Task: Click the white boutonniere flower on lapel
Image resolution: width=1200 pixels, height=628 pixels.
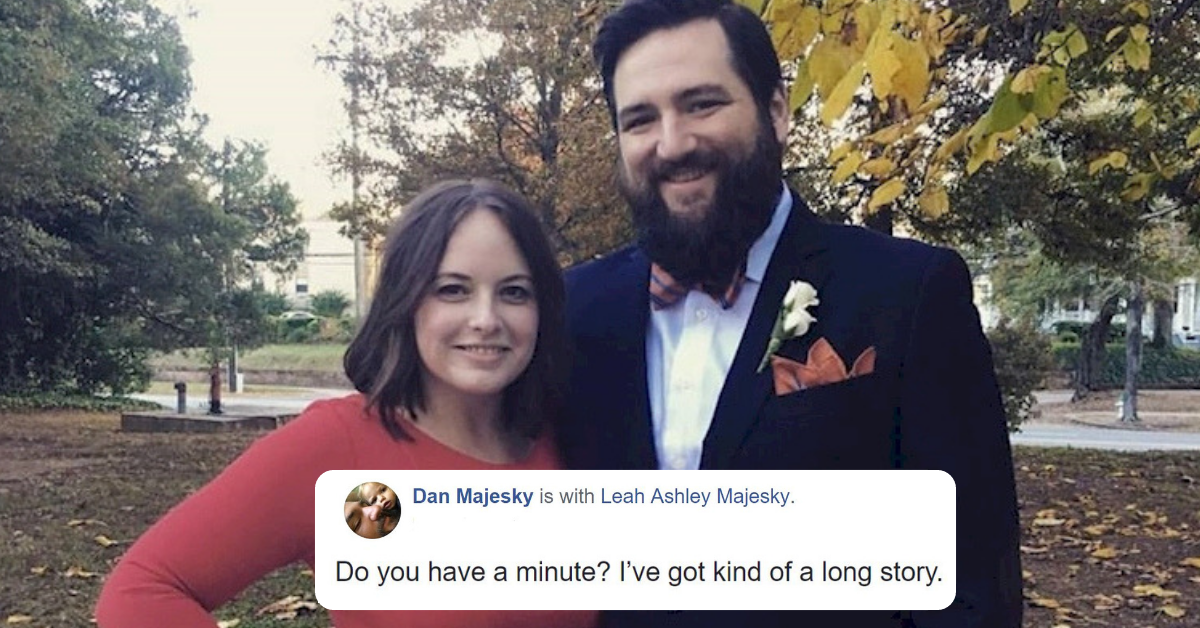Action: point(797,311)
